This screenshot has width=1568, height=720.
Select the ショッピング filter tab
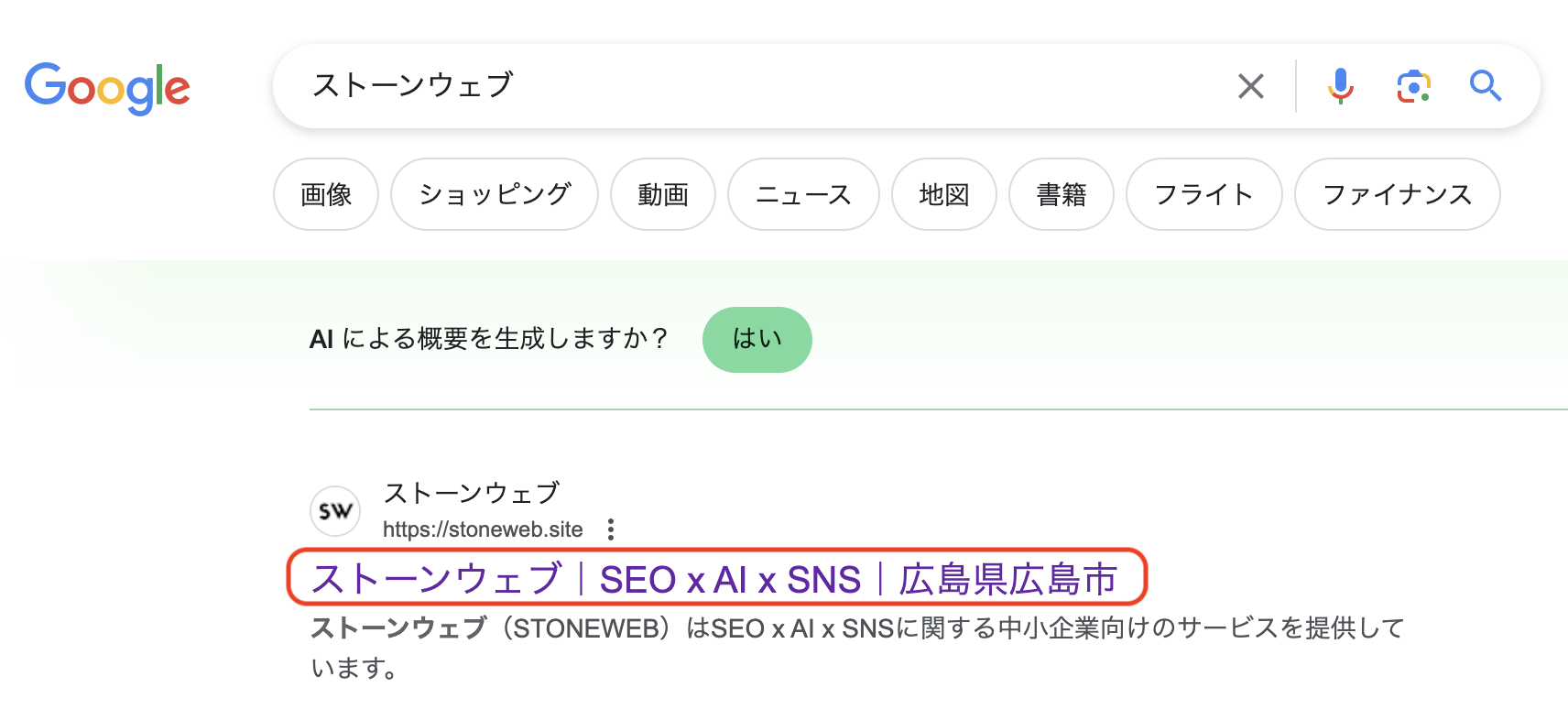495,194
